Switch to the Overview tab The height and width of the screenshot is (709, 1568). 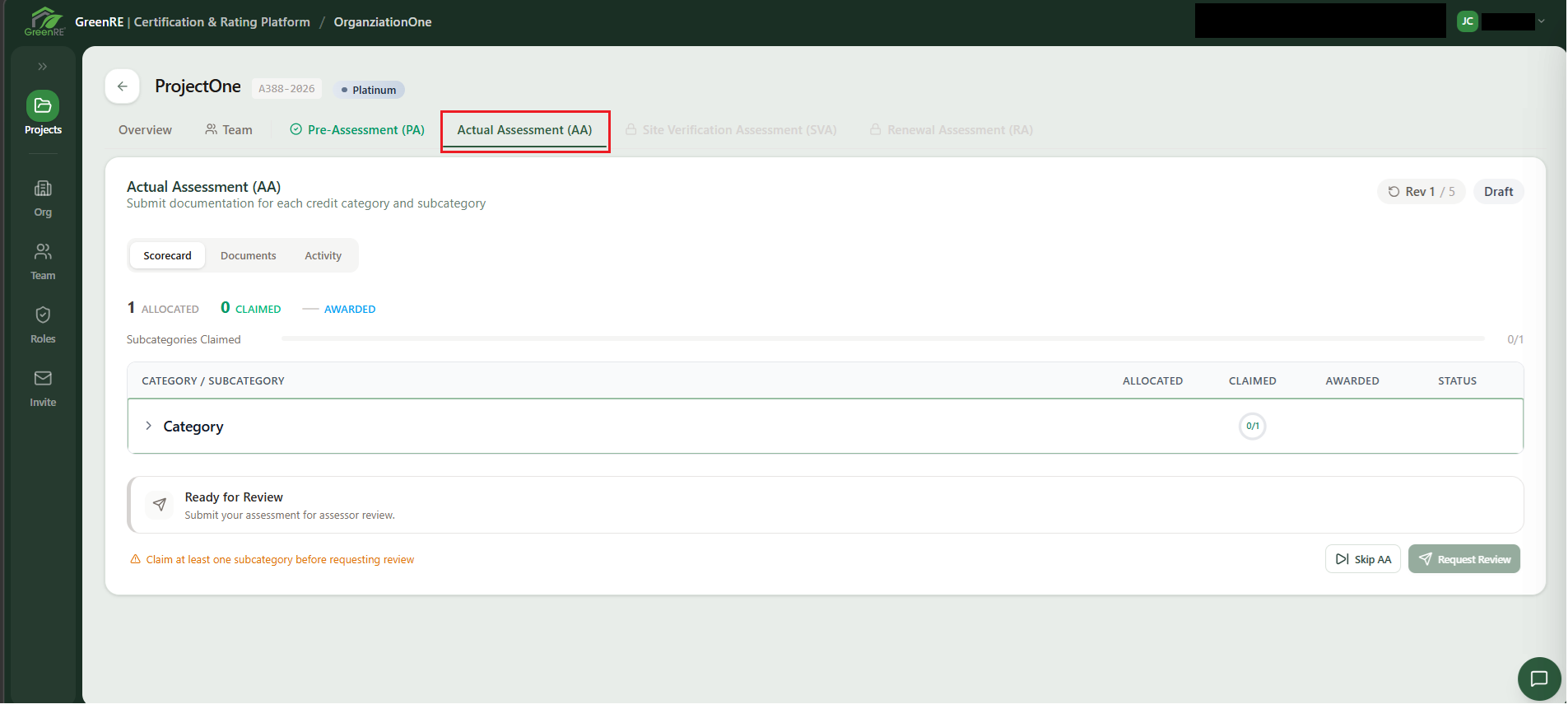(145, 130)
